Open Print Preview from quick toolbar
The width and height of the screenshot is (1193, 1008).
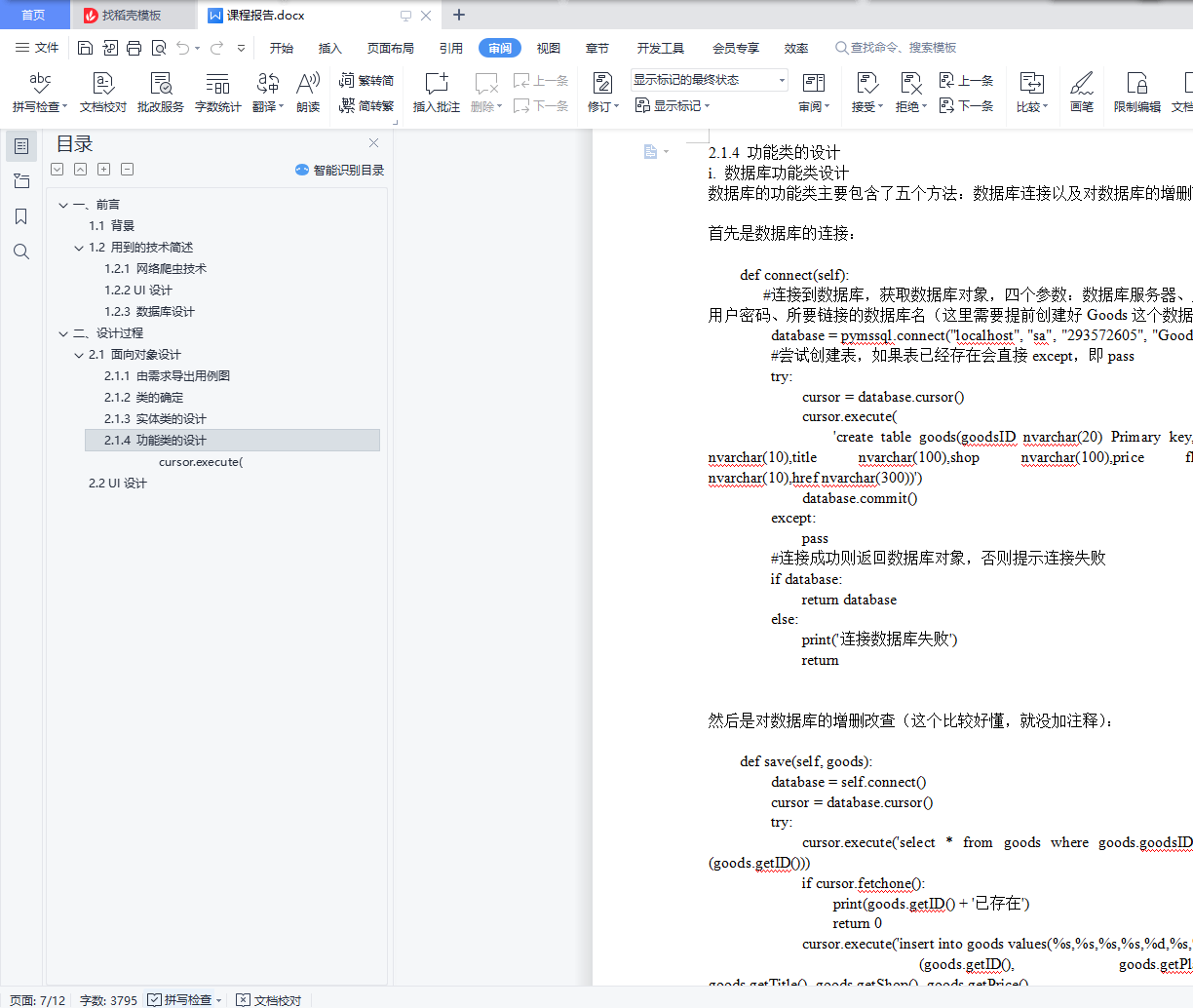point(158,48)
